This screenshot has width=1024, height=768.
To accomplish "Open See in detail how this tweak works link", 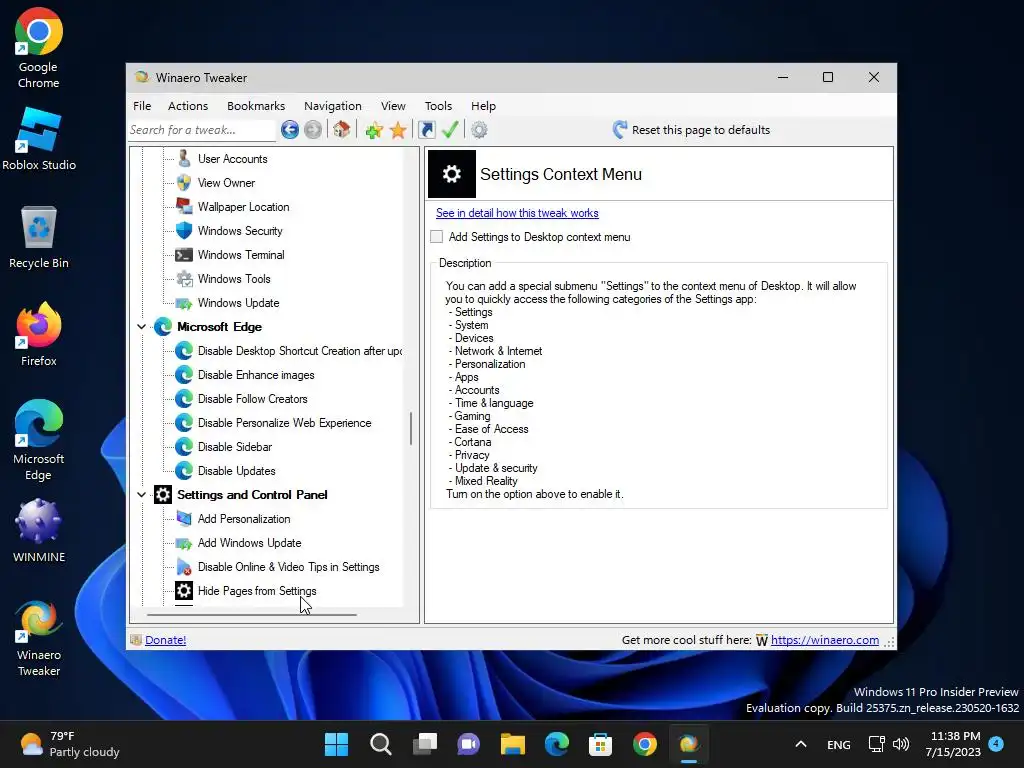I will (x=517, y=213).
